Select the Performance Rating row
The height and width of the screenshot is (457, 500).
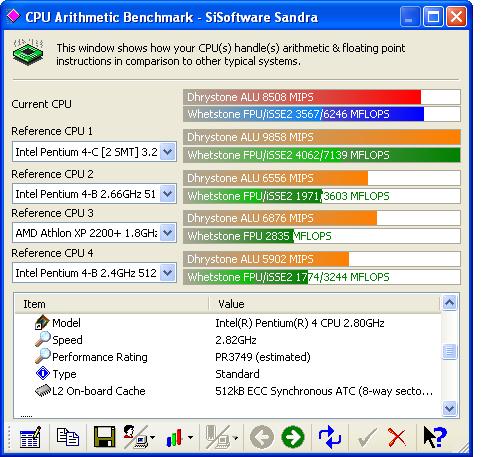(228, 357)
